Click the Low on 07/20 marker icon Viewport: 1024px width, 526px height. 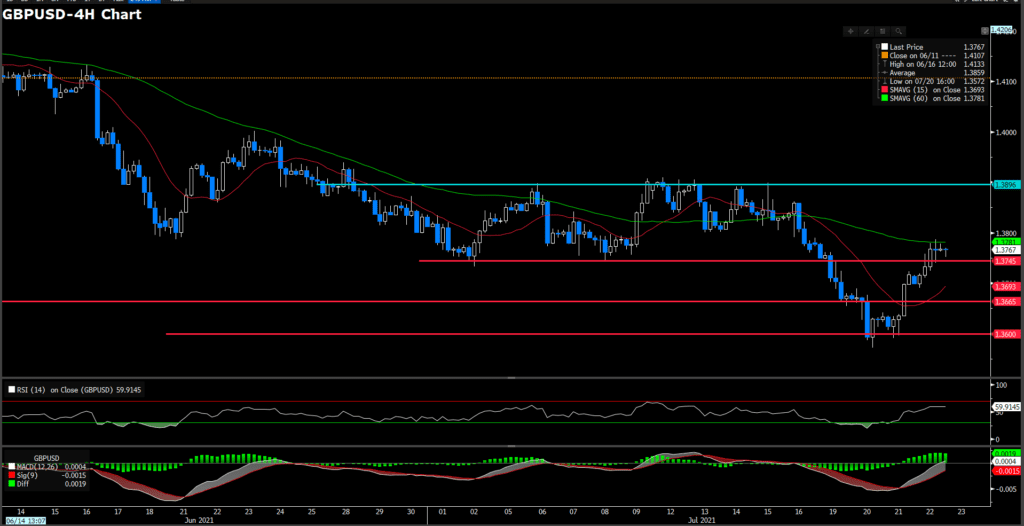coord(884,81)
